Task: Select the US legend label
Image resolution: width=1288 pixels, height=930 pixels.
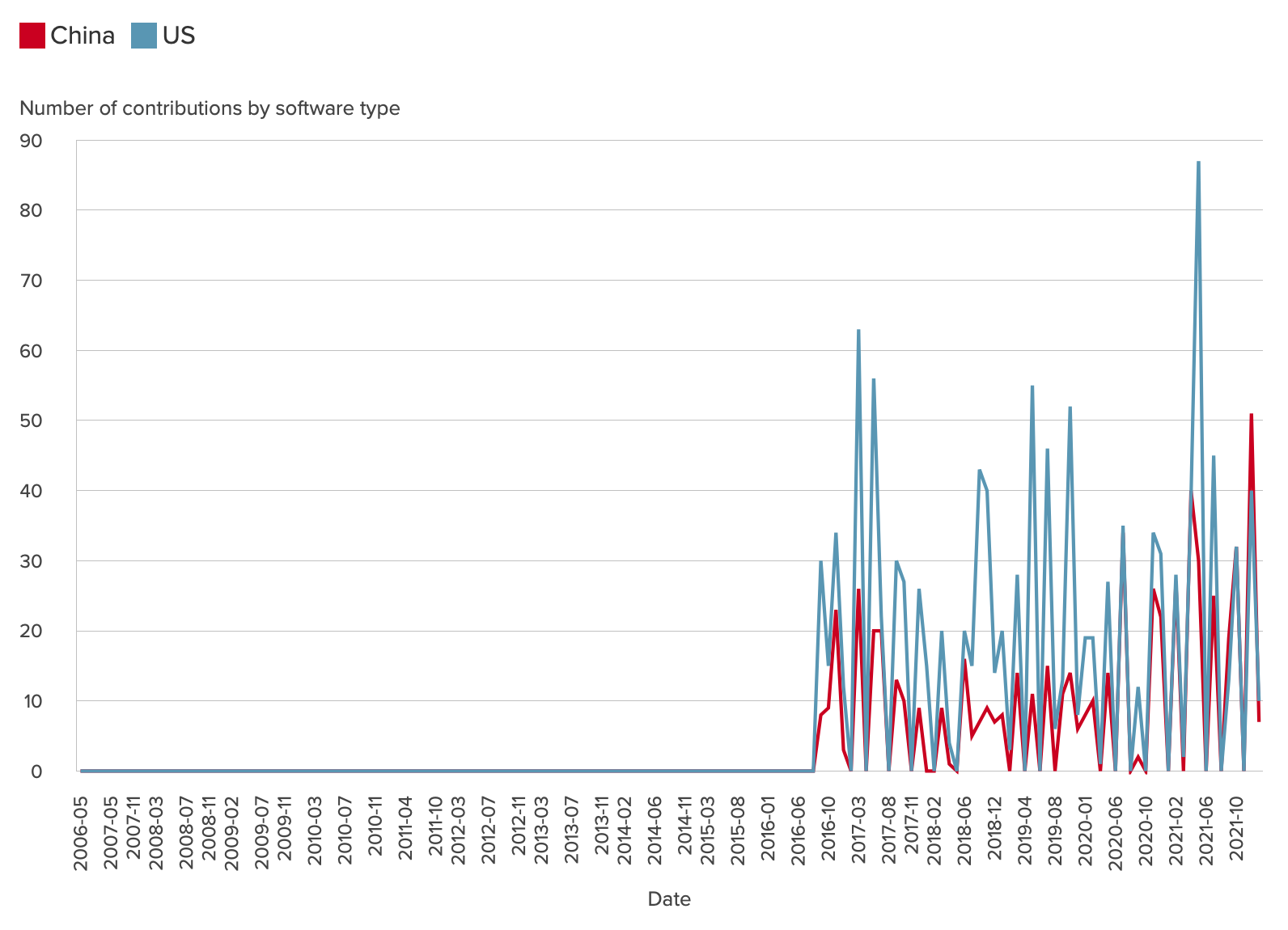Action: 179,36
